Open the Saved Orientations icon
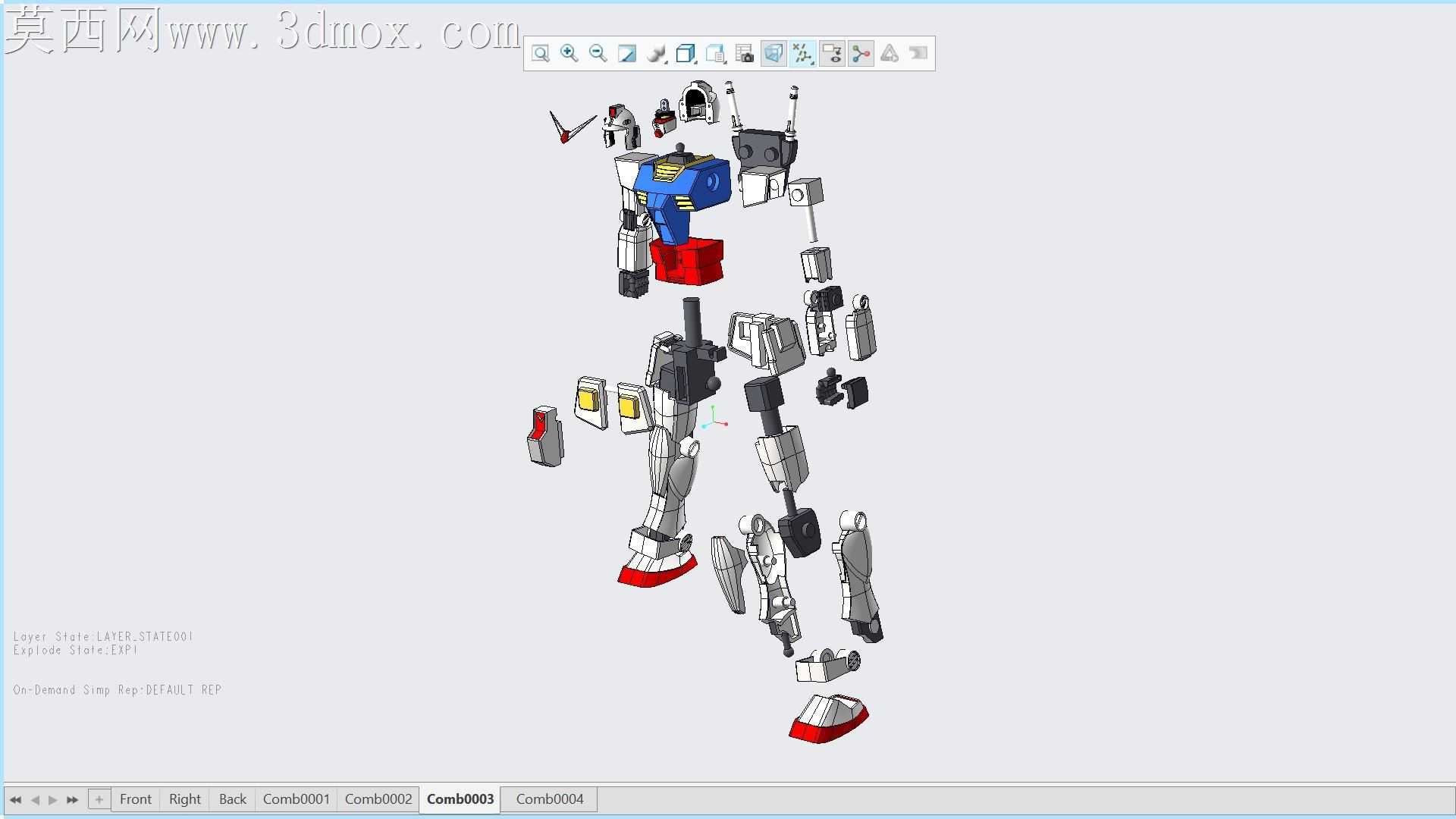 (x=715, y=54)
